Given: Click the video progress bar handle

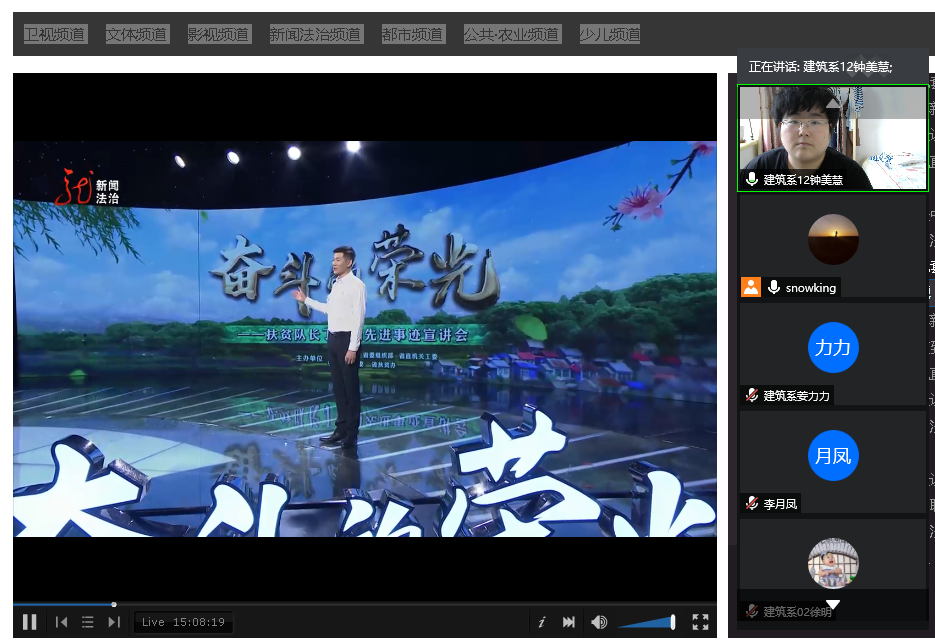Looking at the screenshot, I should pos(114,604).
